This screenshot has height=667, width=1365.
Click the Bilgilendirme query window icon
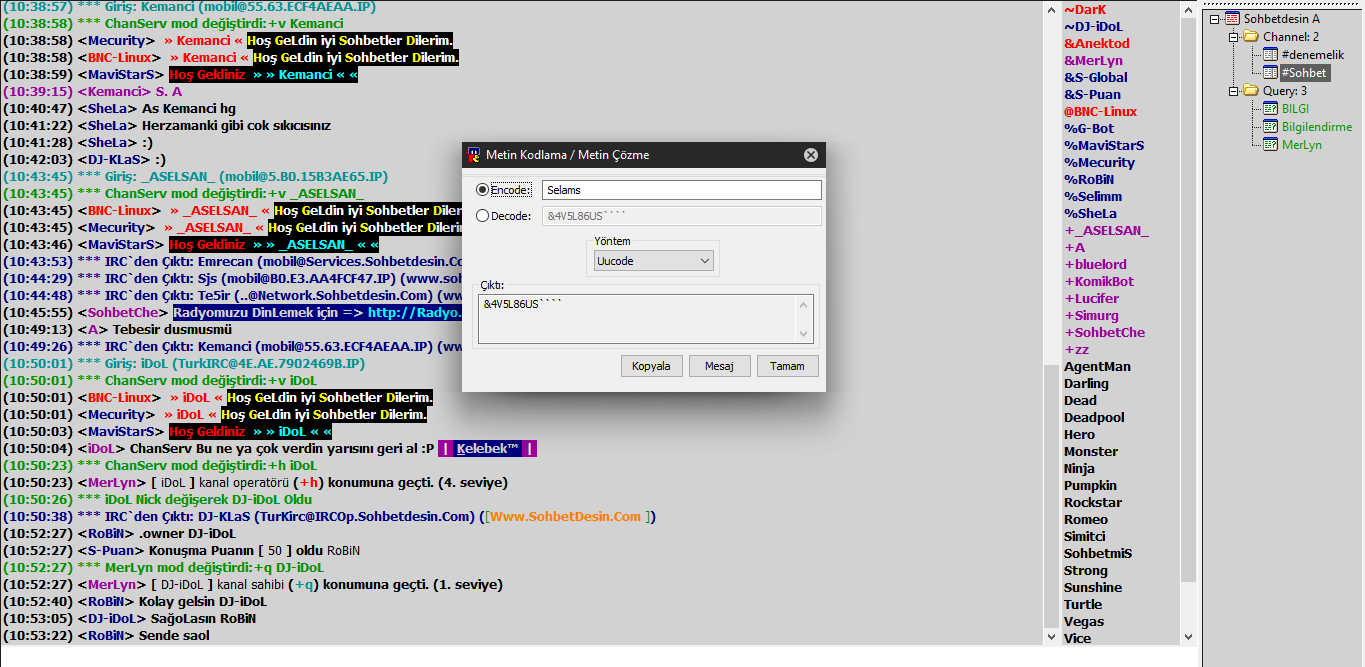coord(1270,127)
